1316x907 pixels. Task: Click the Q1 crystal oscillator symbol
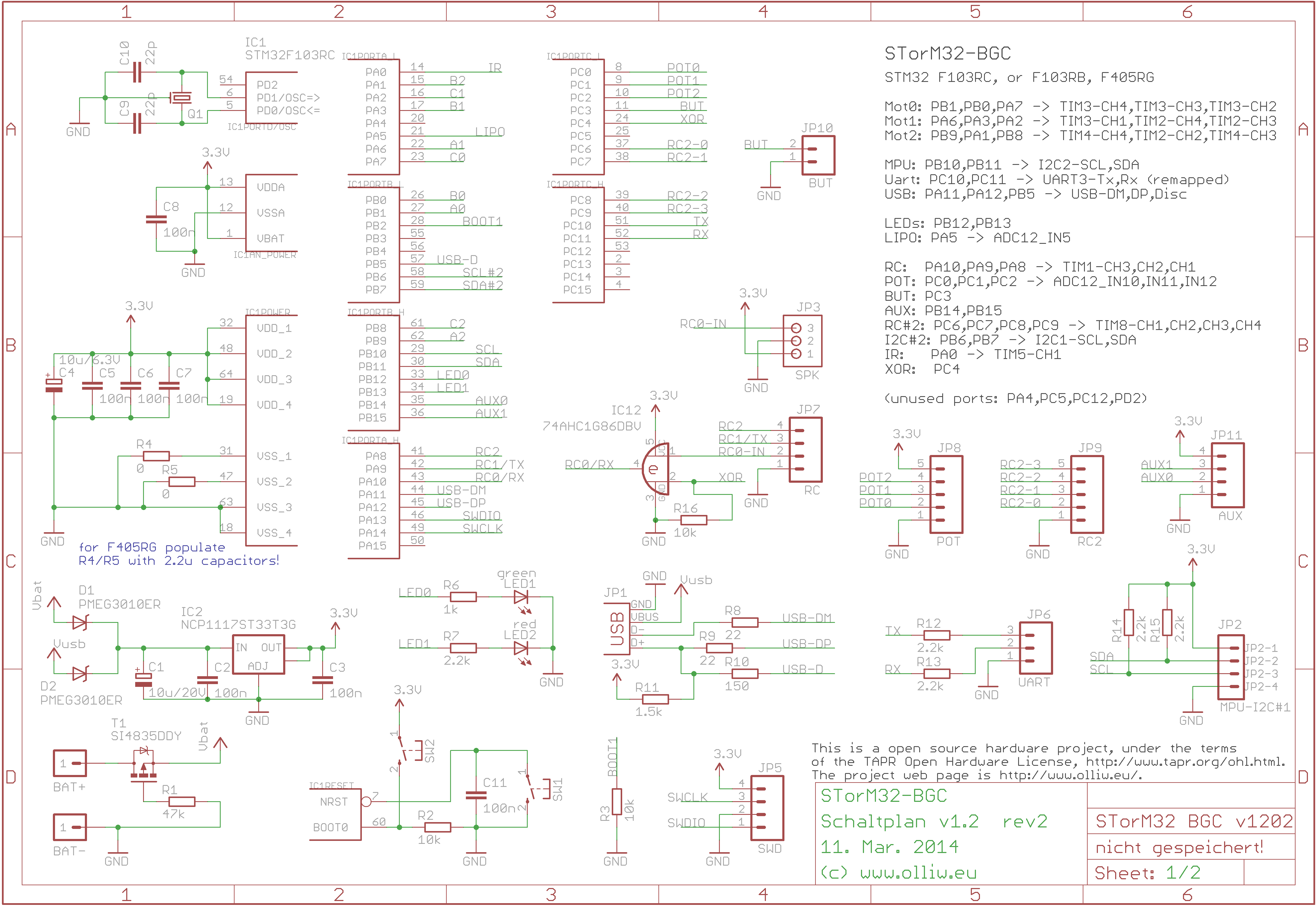(x=182, y=98)
